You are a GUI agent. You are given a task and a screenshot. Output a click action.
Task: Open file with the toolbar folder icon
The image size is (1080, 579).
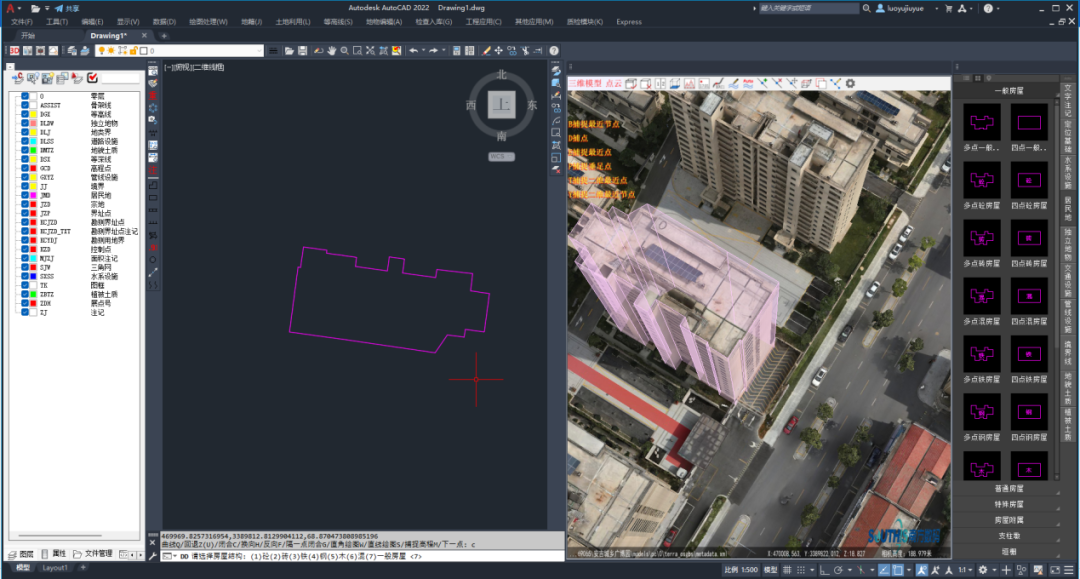(x=289, y=51)
